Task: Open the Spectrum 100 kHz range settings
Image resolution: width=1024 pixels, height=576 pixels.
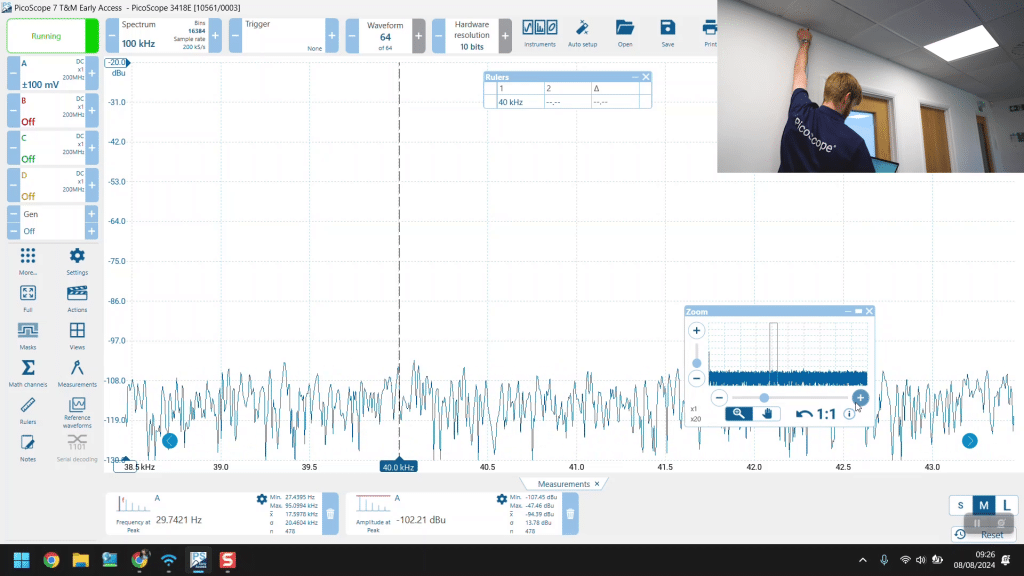Action: point(156,36)
